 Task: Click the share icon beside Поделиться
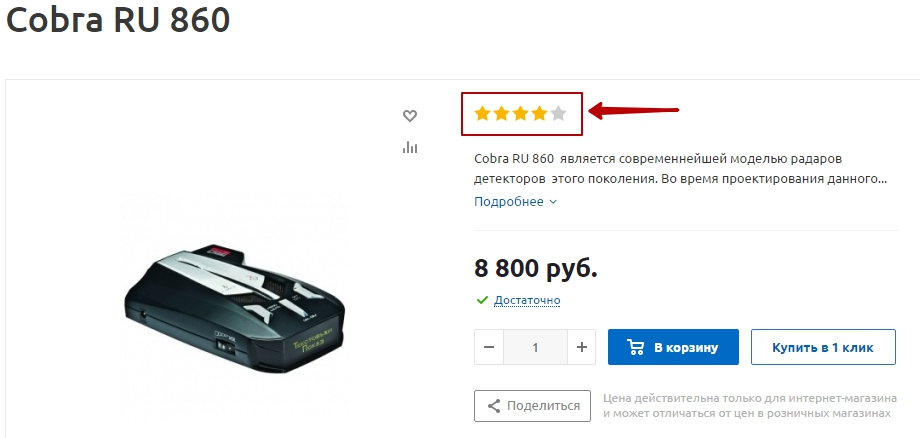[x=494, y=406]
